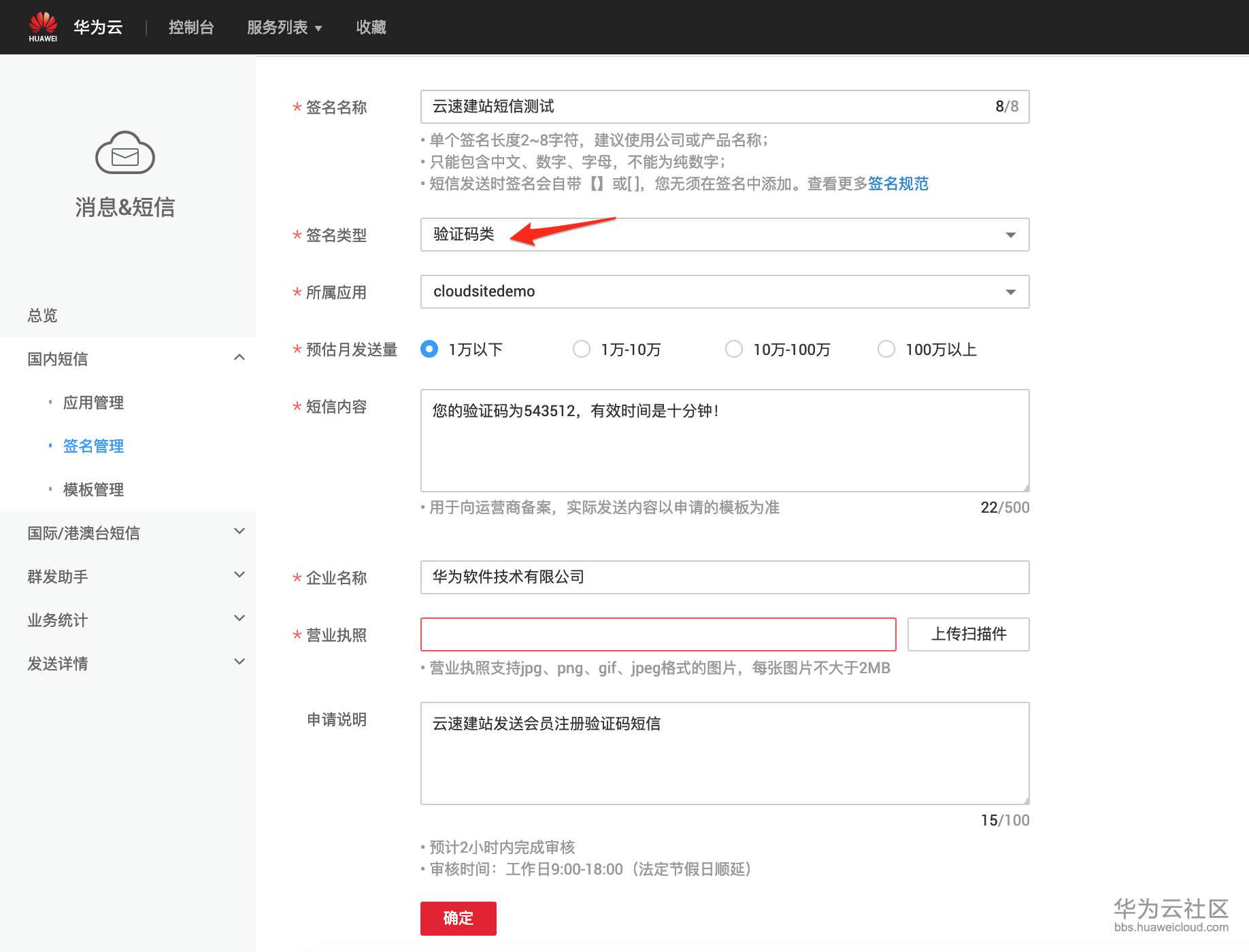This screenshot has width=1249, height=952.
Task: Click the empty 营业执照 file field
Action: [x=659, y=634]
